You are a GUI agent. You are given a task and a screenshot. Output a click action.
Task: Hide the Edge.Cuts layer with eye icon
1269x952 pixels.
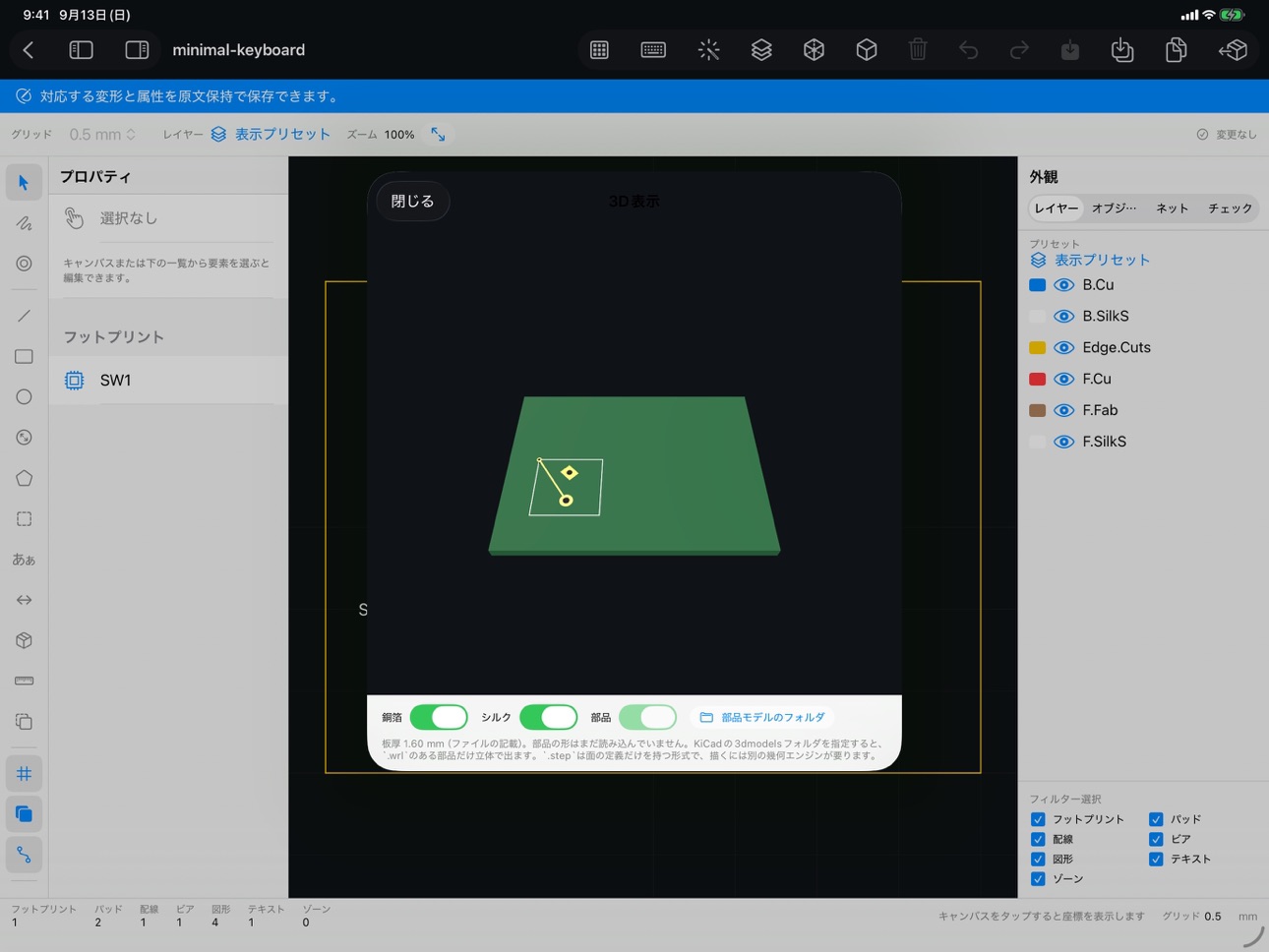(1063, 348)
